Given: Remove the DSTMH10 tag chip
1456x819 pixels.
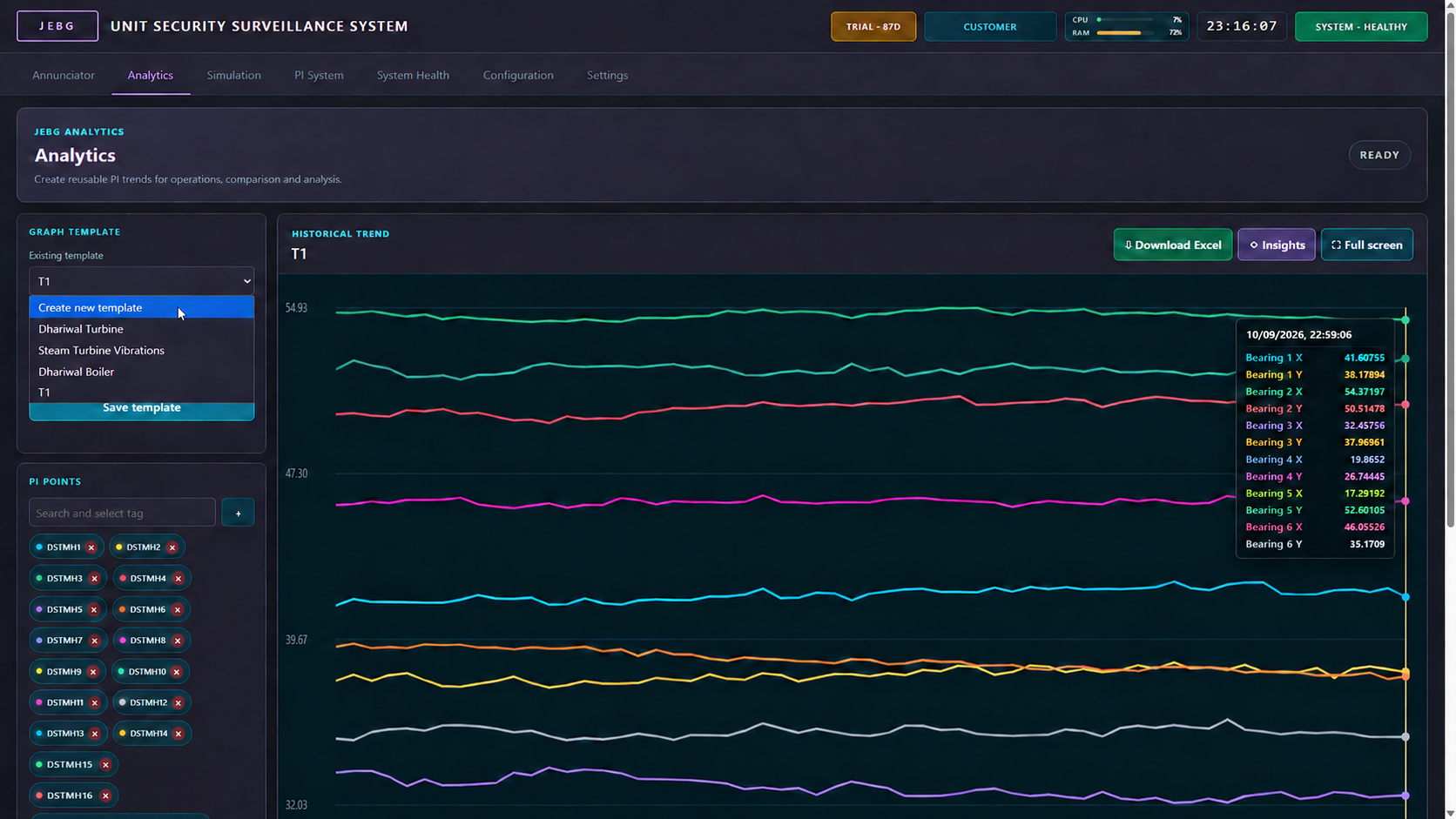Looking at the screenshot, I should click(177, 672).
